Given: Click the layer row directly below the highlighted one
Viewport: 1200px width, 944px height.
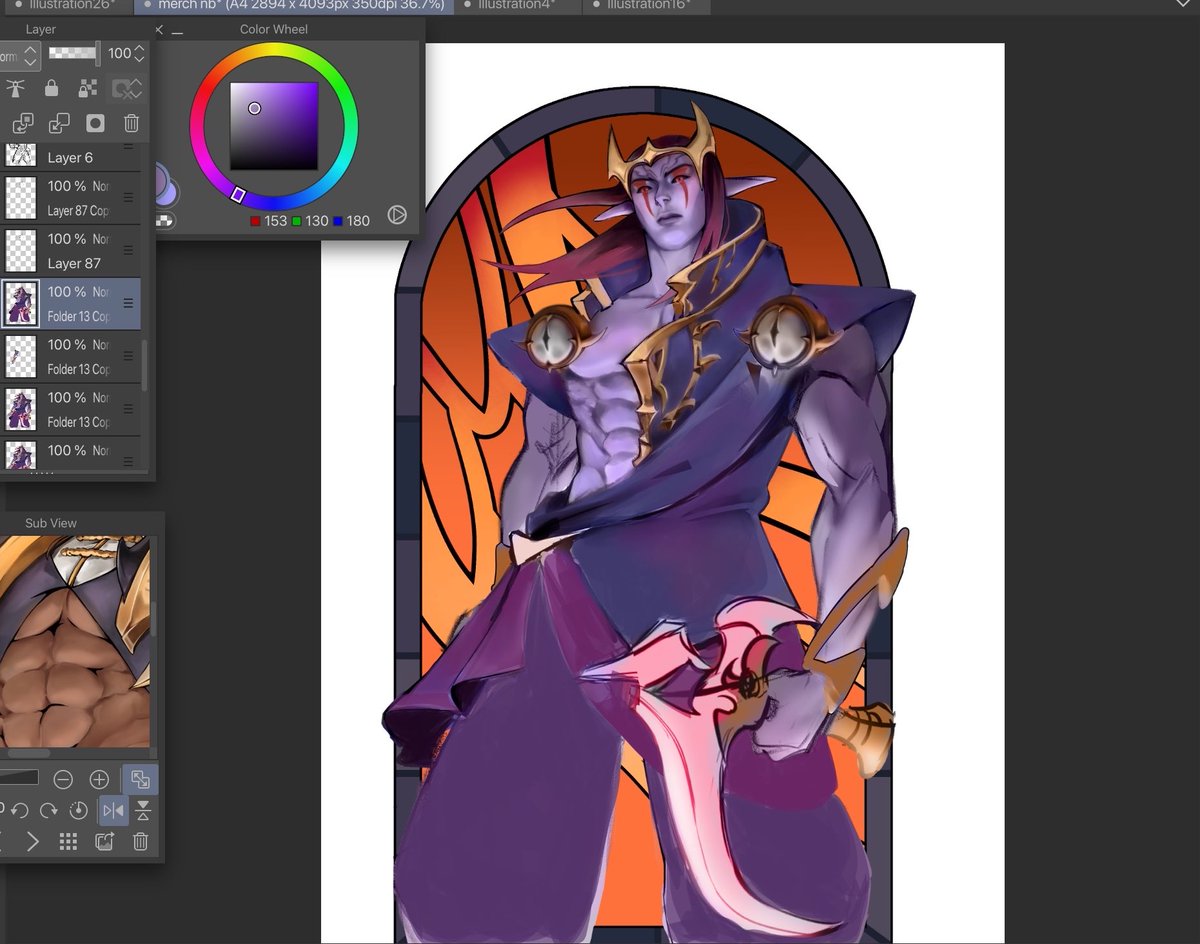Looking at the screenshot, I should click(70, 357).
